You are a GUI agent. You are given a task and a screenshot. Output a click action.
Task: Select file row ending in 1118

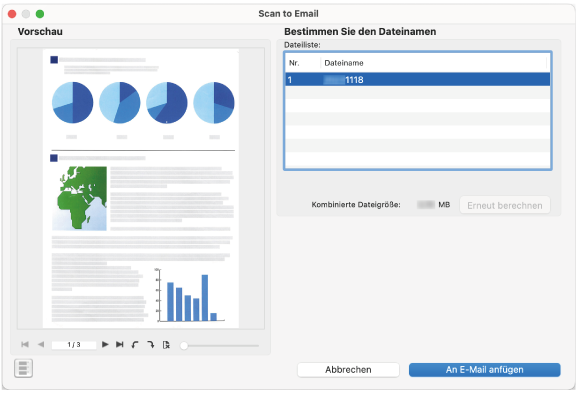418,80
